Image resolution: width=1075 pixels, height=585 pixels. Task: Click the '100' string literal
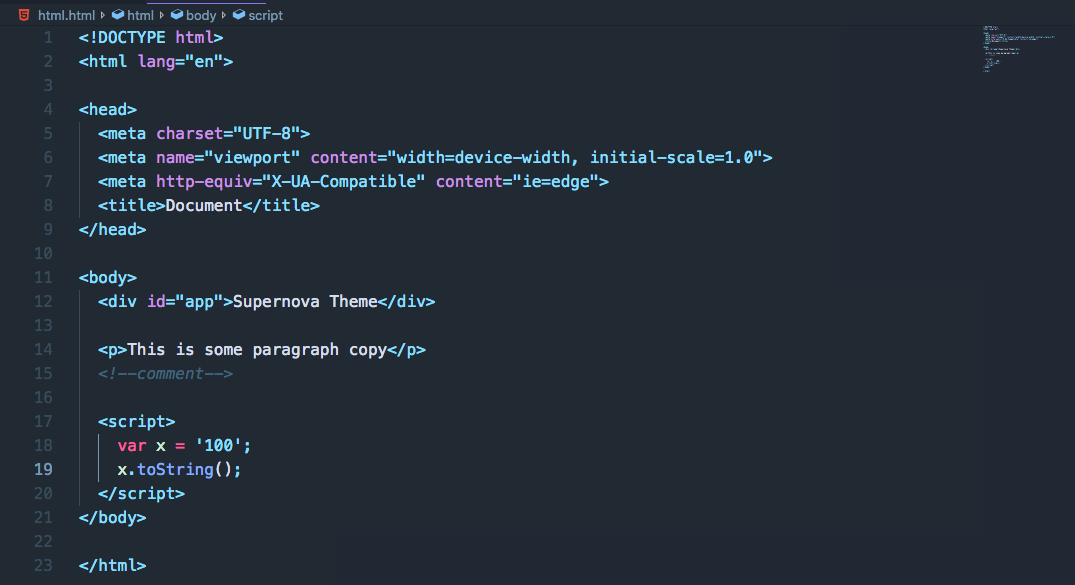point(219,446)
